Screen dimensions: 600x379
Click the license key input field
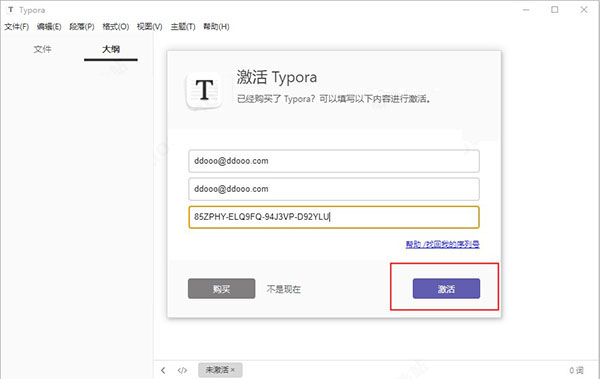(x=334, y=217)
